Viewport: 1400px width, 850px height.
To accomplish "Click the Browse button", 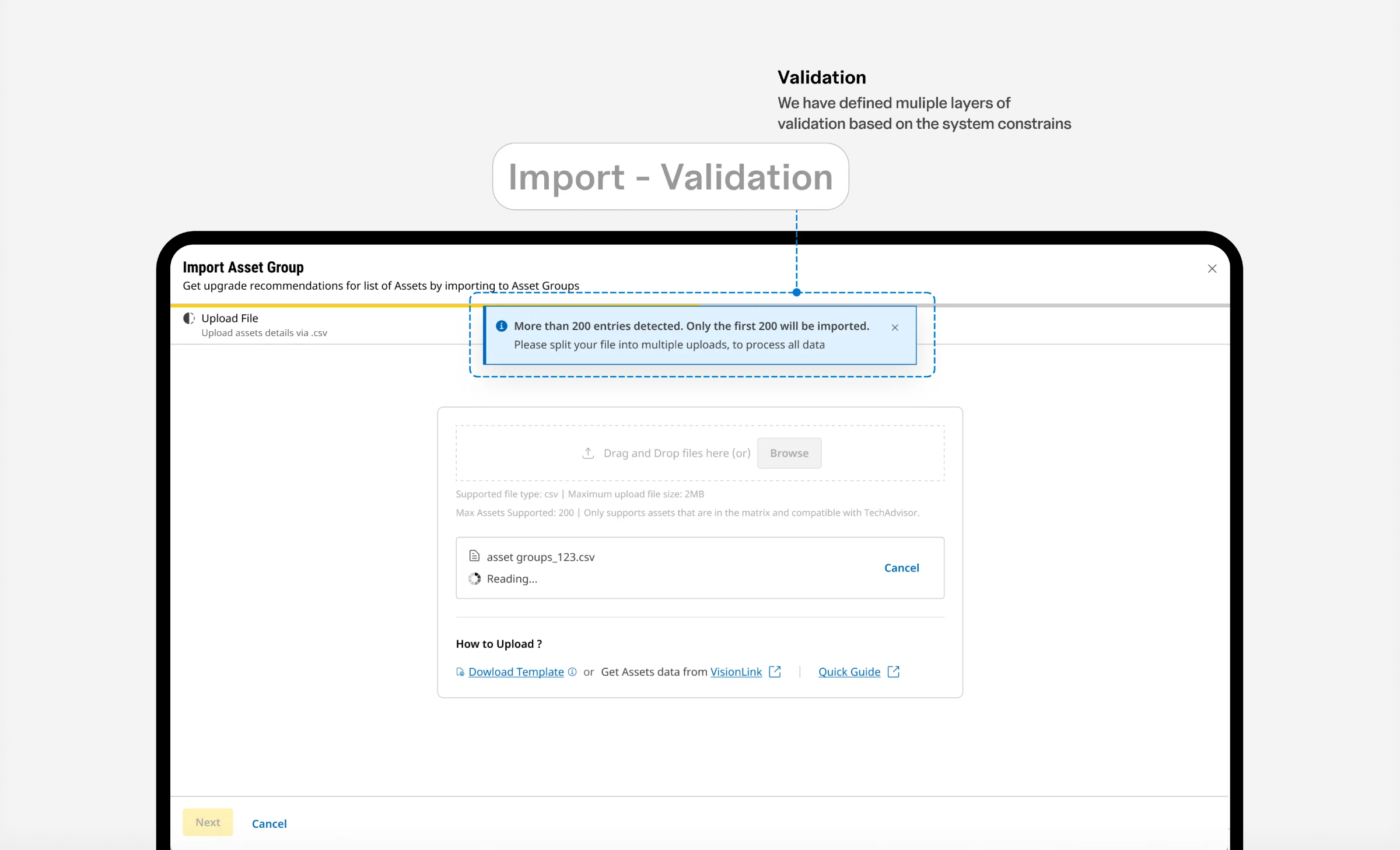I will [x=789, y=453].
